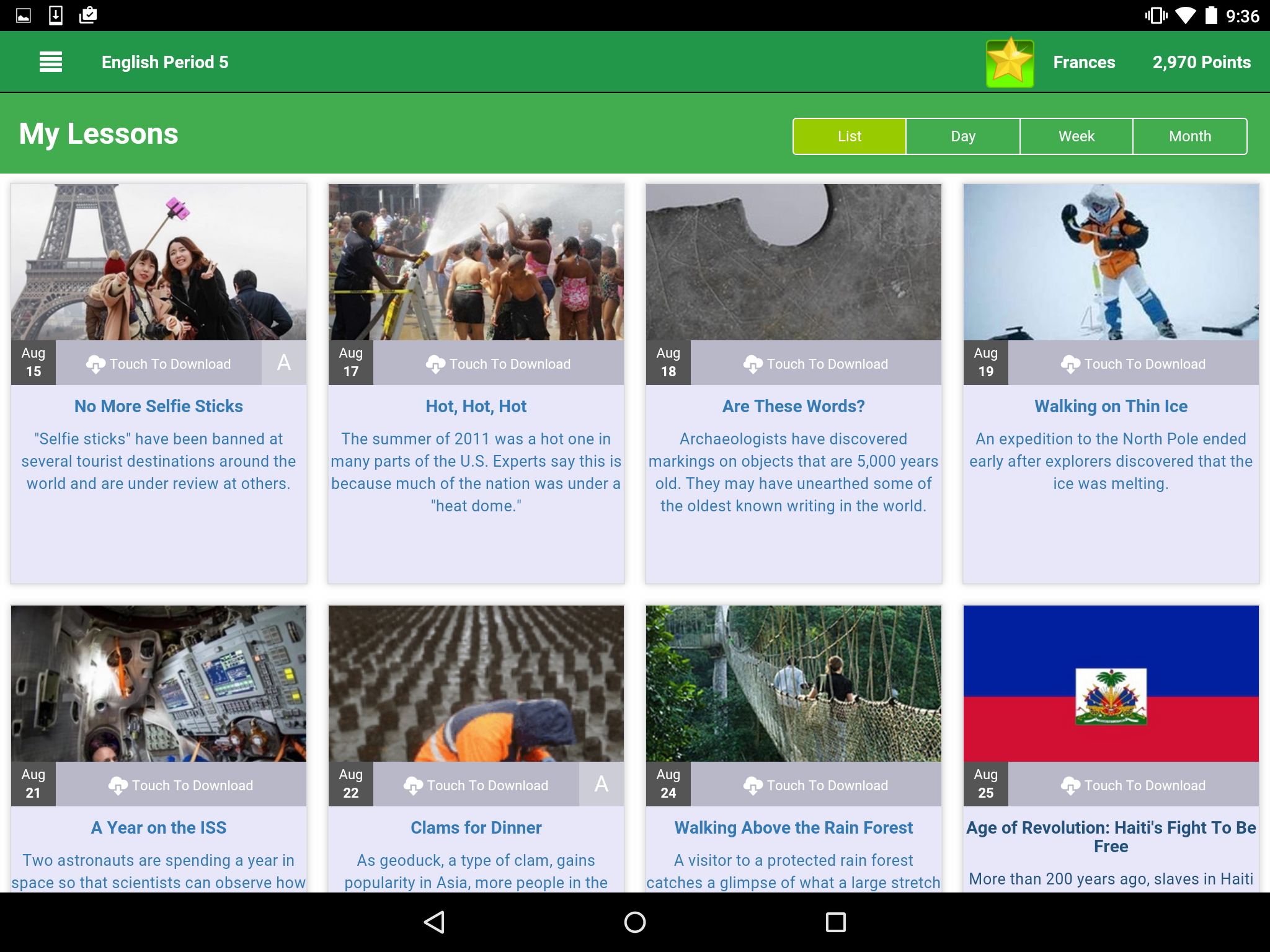
Task: Switch to the List view tab
Action: tap(850, 136)
